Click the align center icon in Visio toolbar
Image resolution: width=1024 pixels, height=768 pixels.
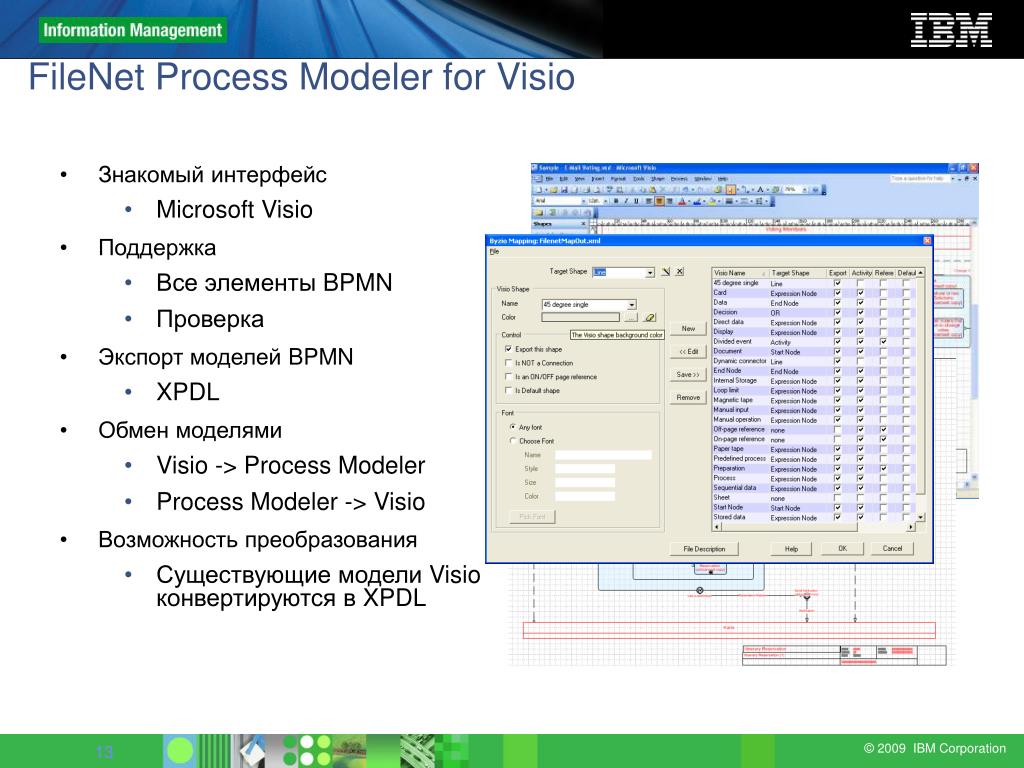[659, 201]
